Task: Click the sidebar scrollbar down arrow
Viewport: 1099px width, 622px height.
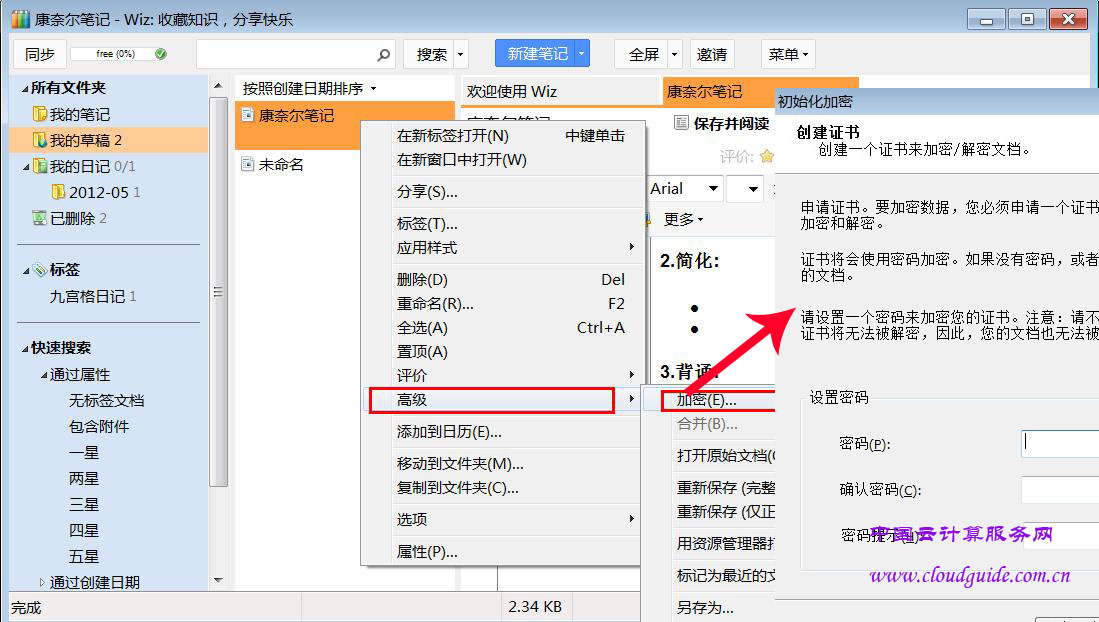Action: [x=218, y=580]
